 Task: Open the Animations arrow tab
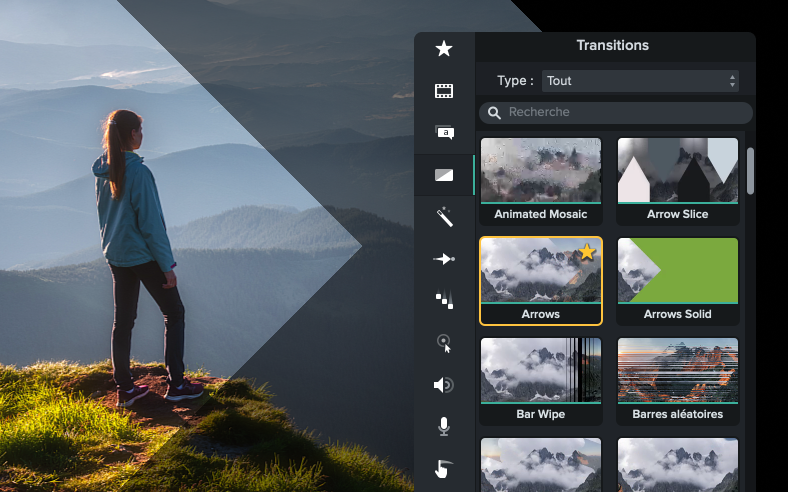(x=444, y=259)
